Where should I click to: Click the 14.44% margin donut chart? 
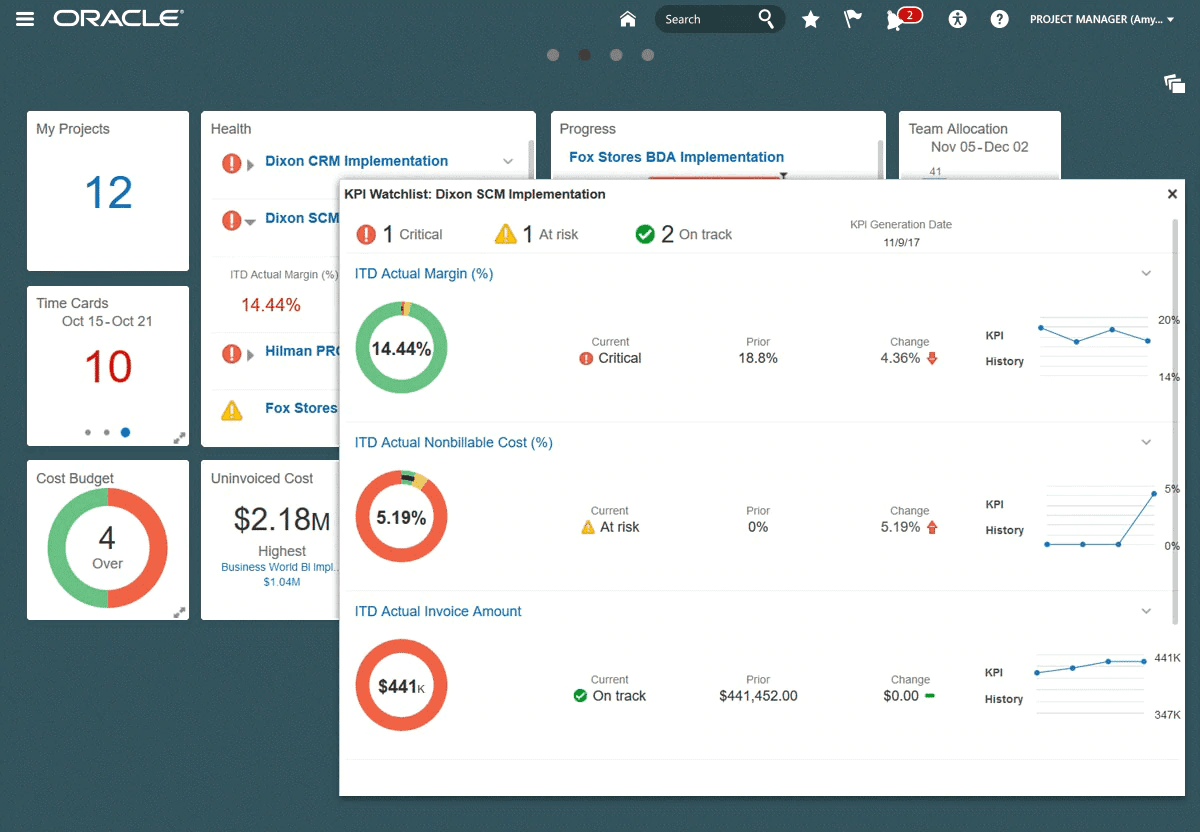[401, 348]
